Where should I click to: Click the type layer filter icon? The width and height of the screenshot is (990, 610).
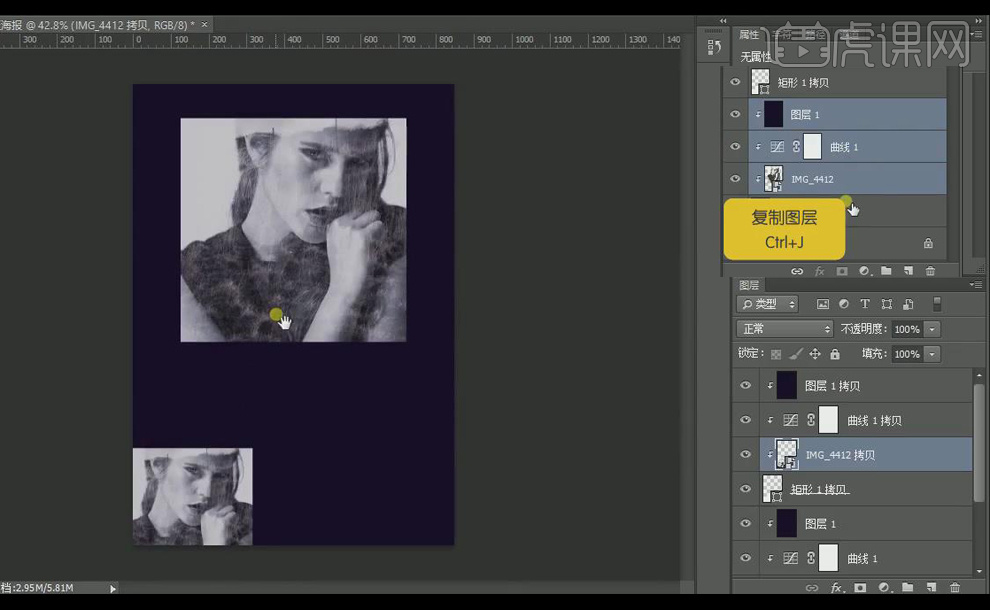point(865,304)
